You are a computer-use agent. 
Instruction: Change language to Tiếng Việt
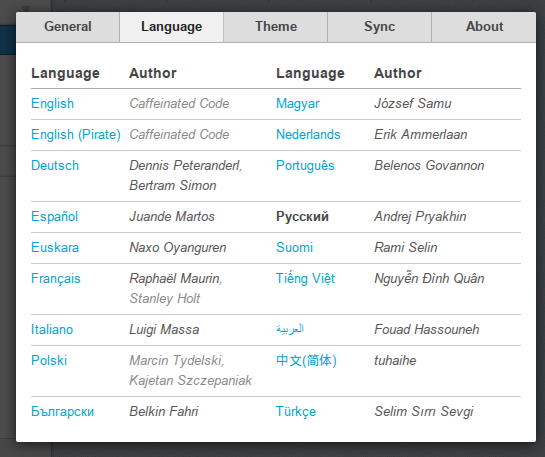(306, 279)
